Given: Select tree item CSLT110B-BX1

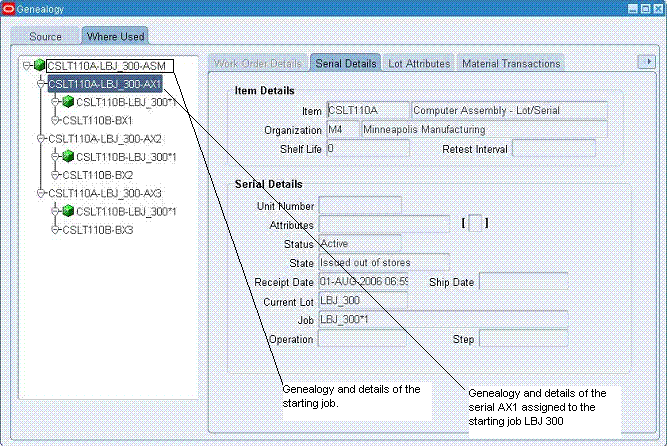Looking at the screenshot, I should (97, 120).
